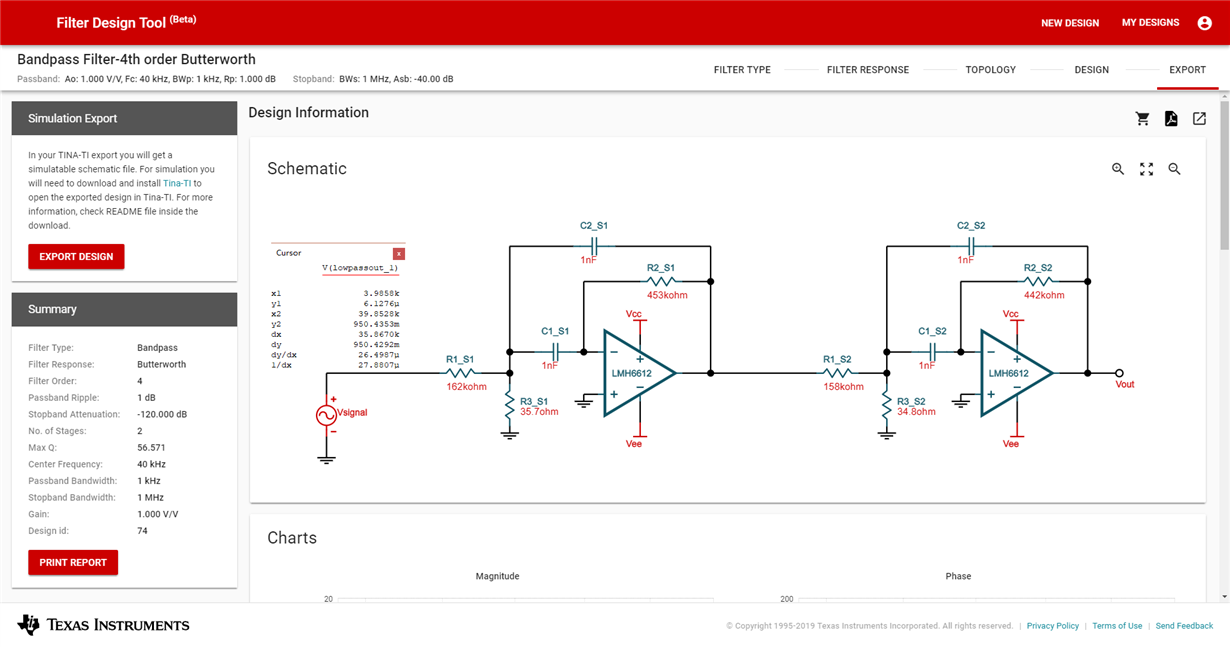
Task: Click the shopping cart icon
Action: coord(1142,119)
